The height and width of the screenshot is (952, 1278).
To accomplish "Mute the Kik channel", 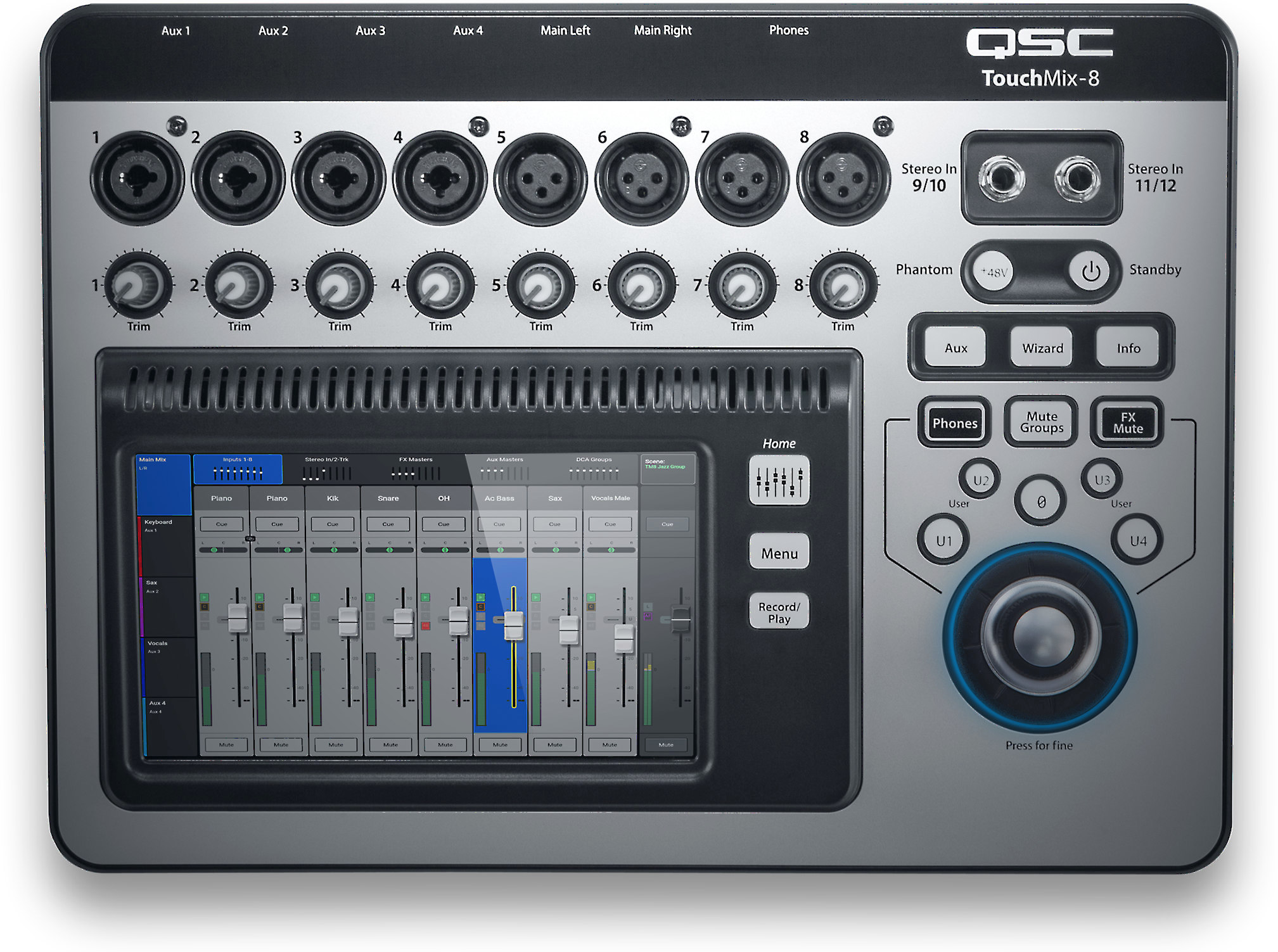I will tap(336, 745).
